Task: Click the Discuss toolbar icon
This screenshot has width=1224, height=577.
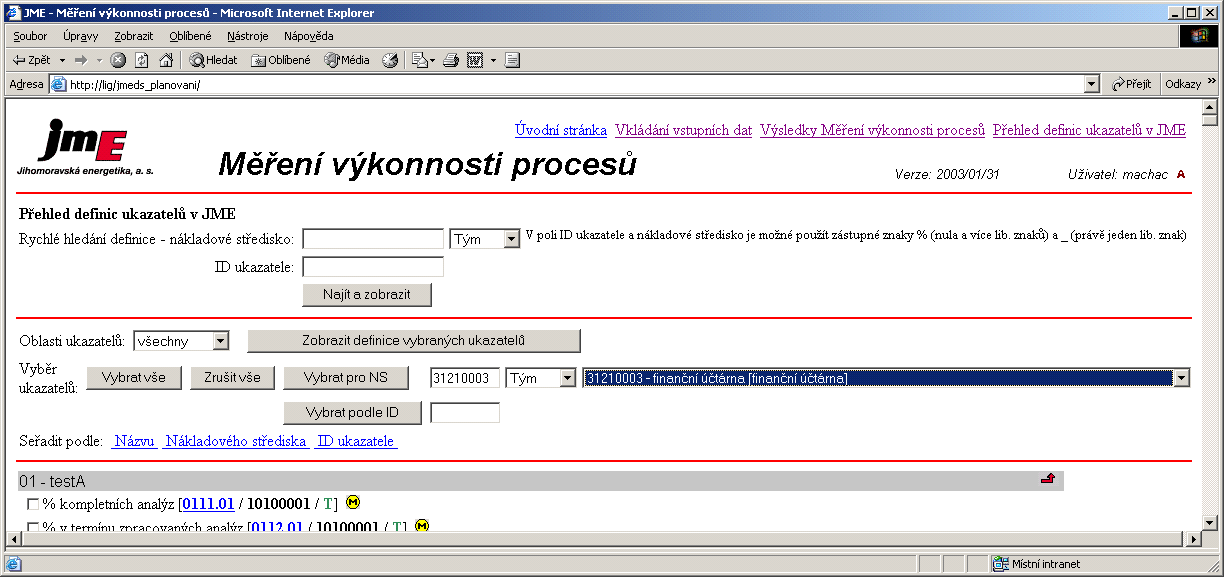Action: click(x=513, y=60)
